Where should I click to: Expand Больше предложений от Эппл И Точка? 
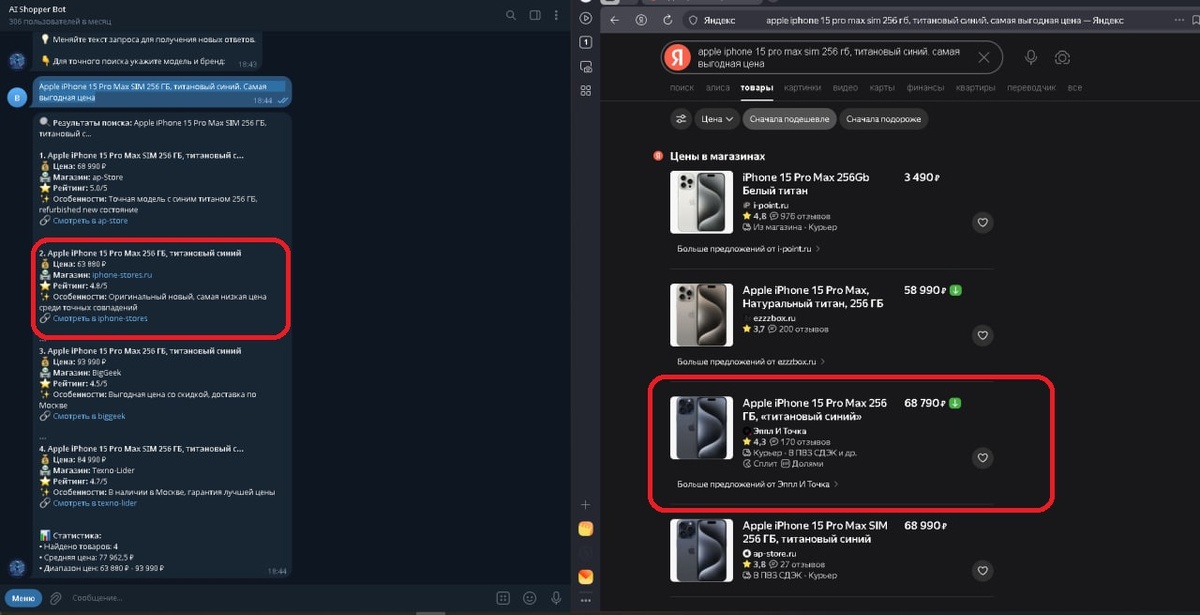[x=758, y=484]
